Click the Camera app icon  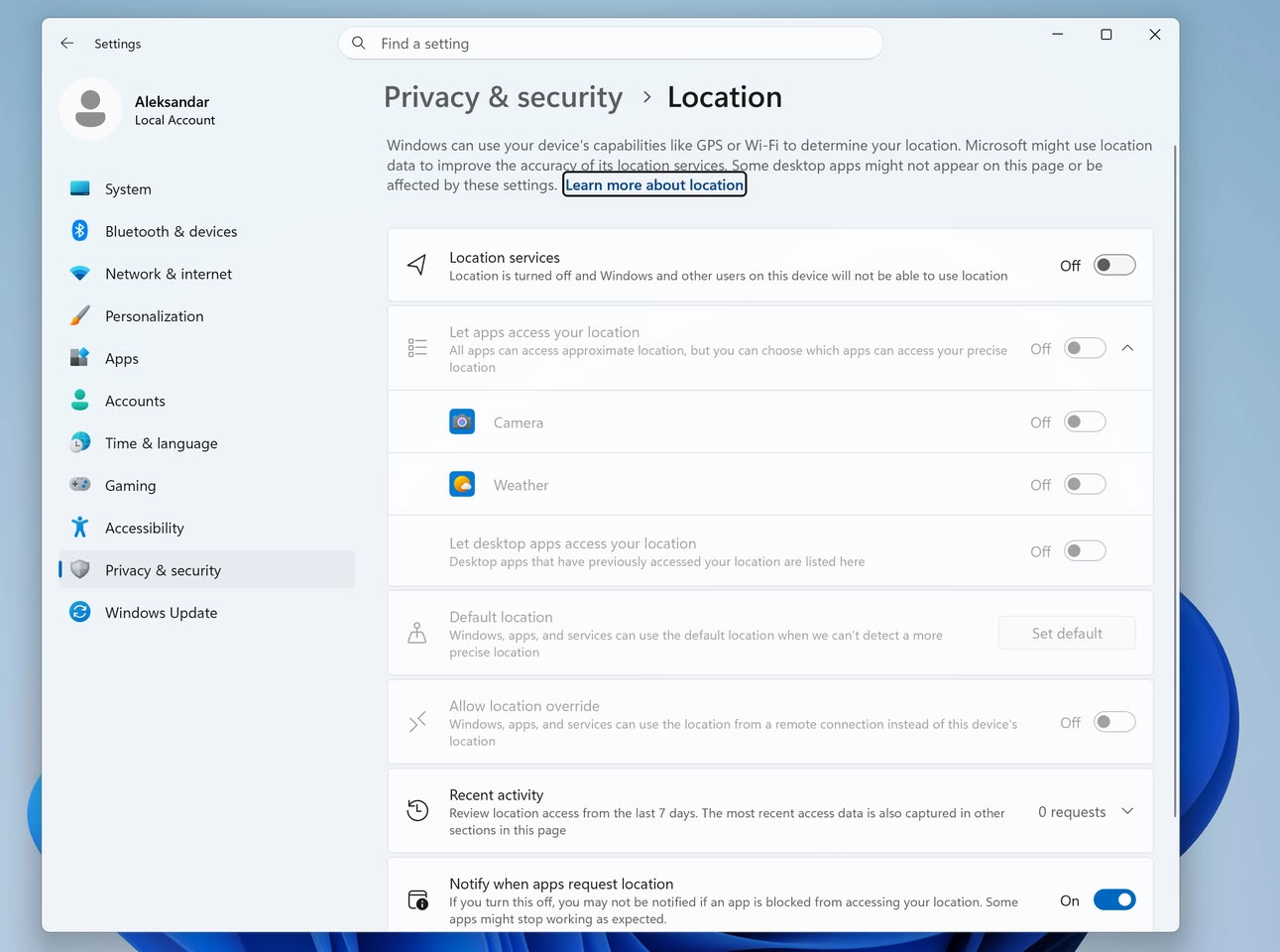pyautogui.click(x=462, y=421)
